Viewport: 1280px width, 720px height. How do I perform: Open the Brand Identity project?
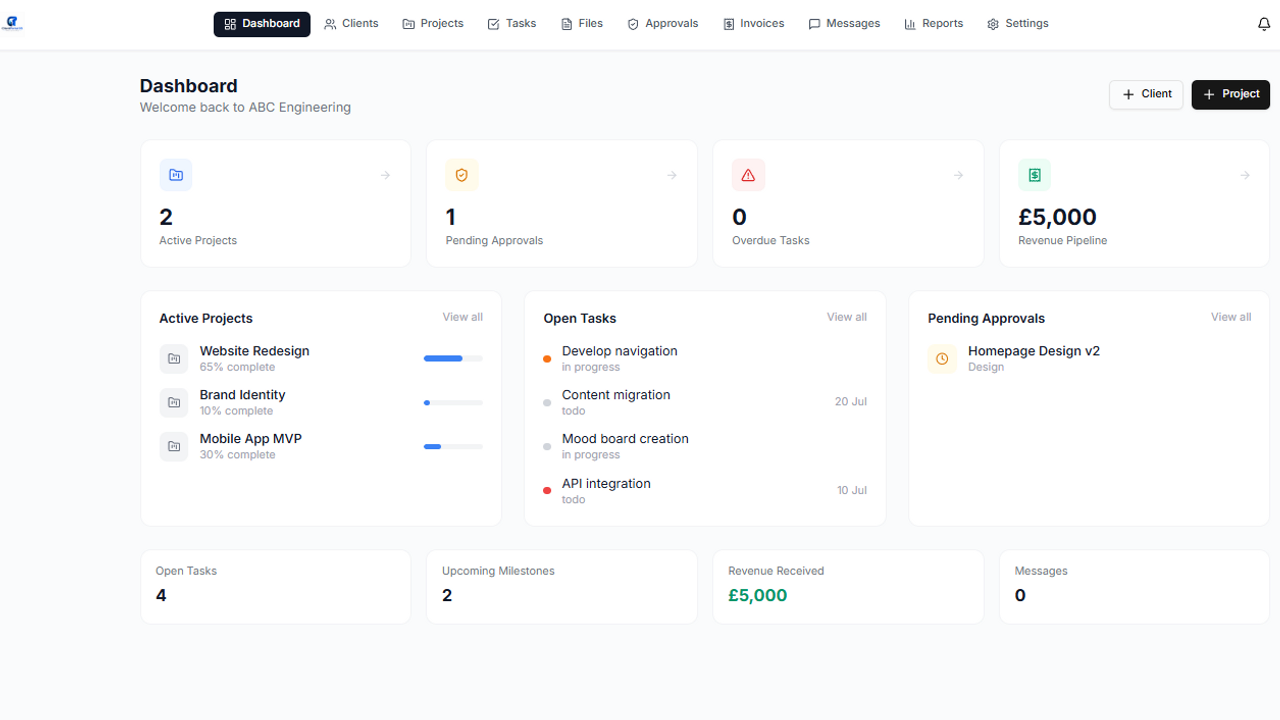click(242, 395)
